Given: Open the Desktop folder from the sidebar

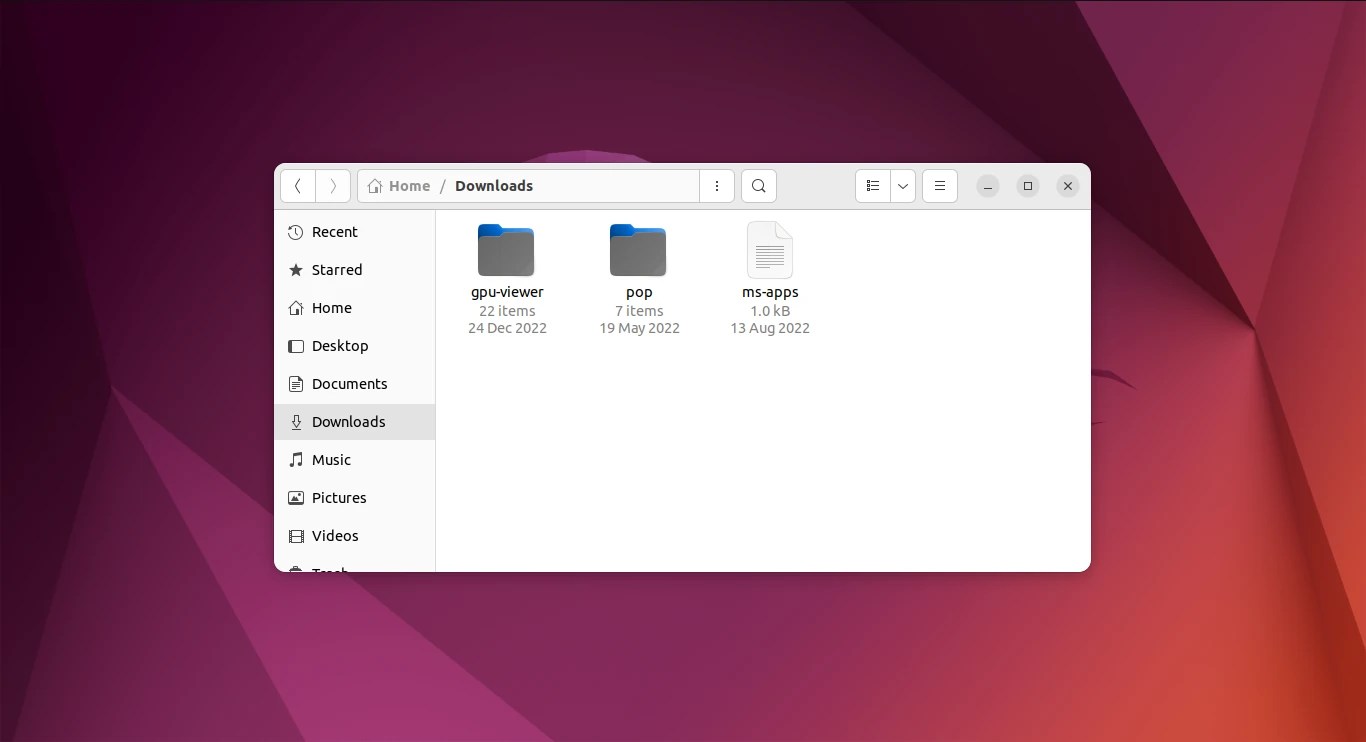Looking at the screenshot, I should point(340,346).
